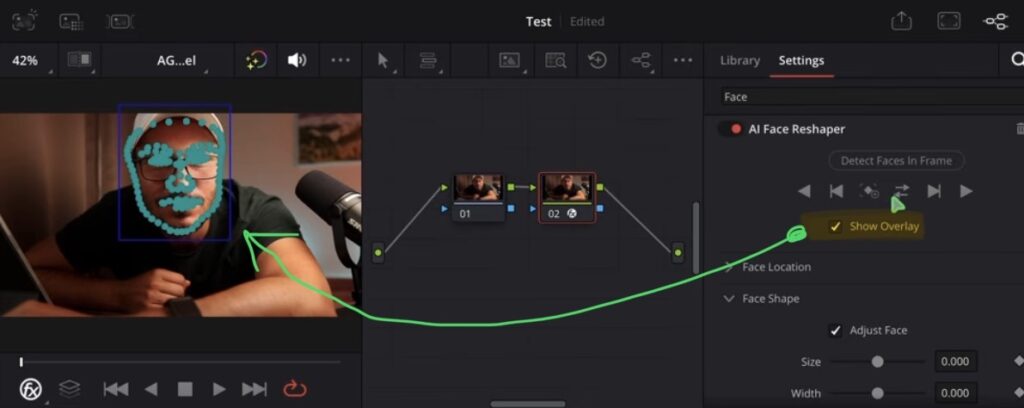Click the node graph output dot
1024x408 pixels.
(x=678, y=253)
